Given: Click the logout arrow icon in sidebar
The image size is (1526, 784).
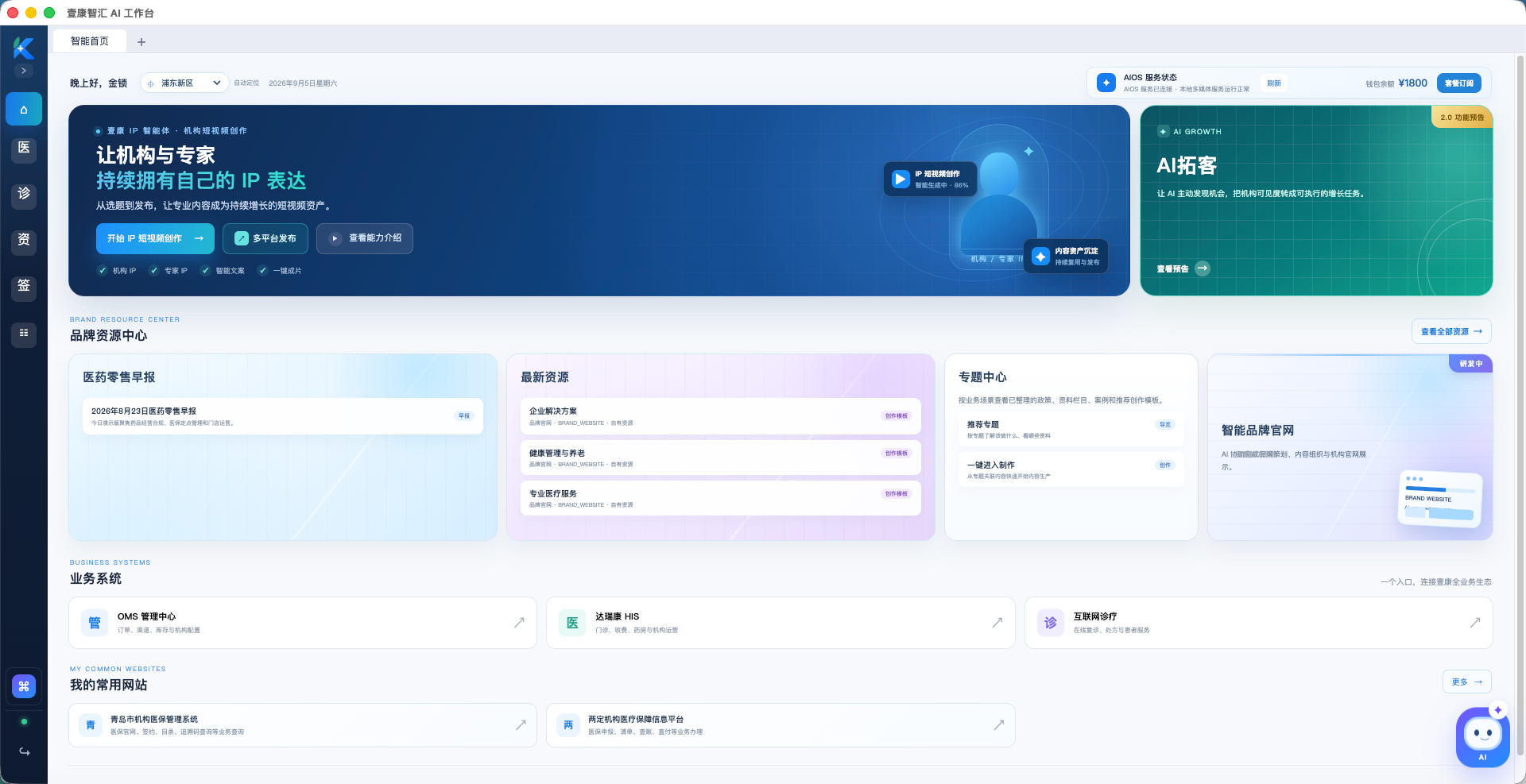Looking at the screenshot, I should (x=24, y=751).
